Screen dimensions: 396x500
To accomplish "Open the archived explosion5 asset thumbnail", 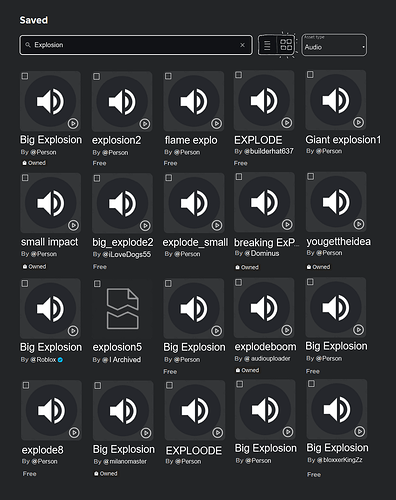I will pyautogui.click(x=122, y=309).
